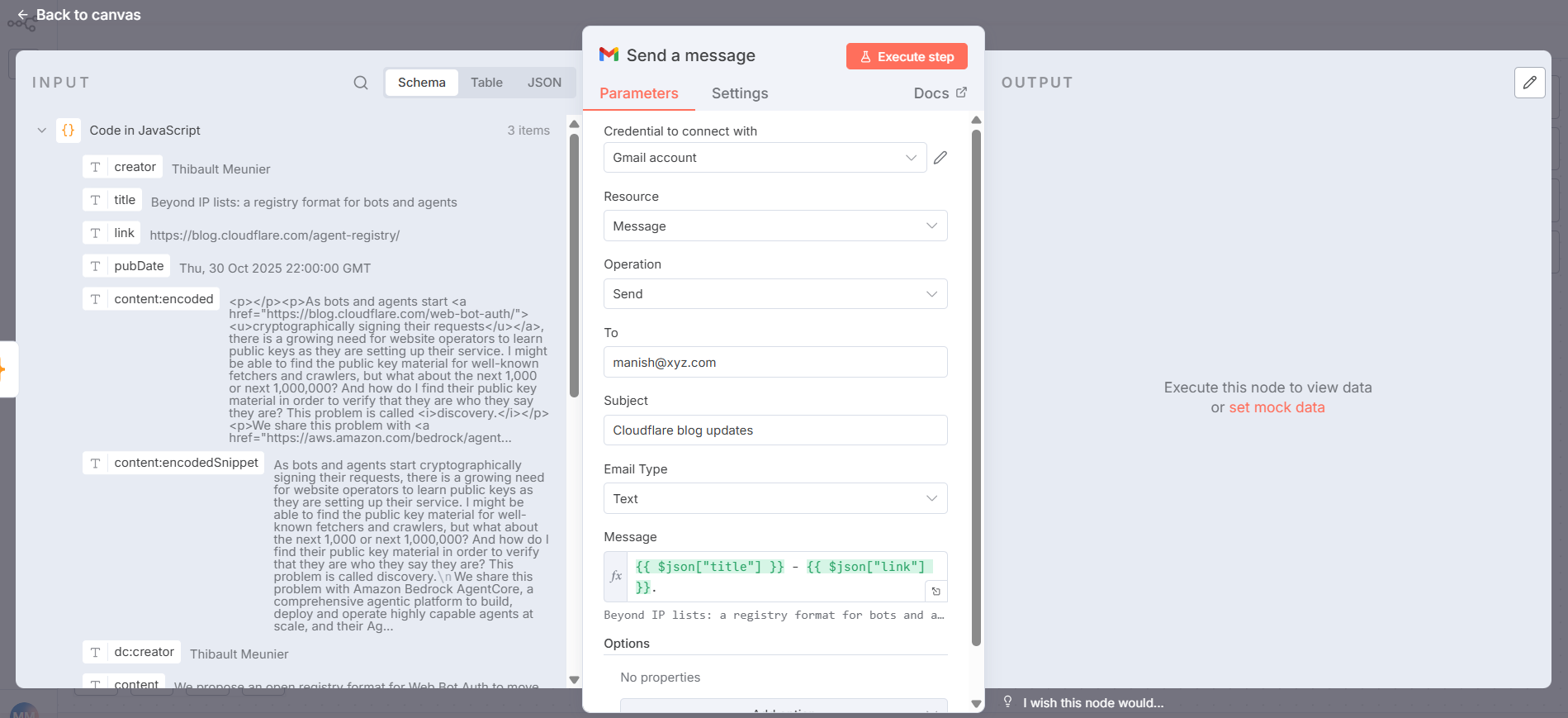
Task: Switch input view to Table
Action: click(486, 83)
